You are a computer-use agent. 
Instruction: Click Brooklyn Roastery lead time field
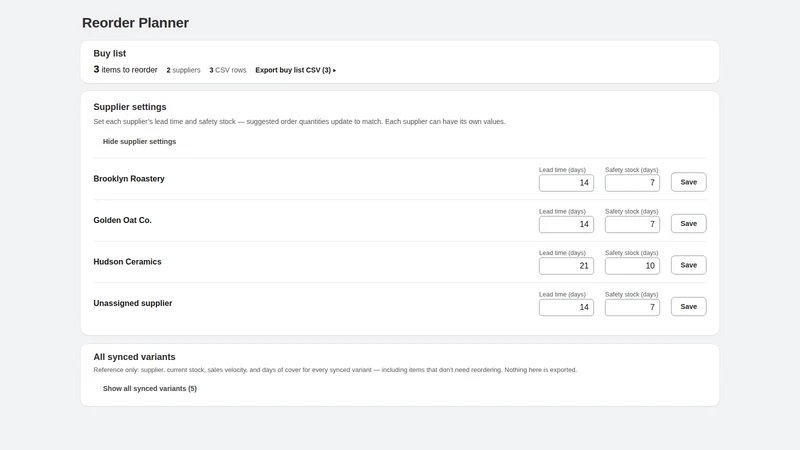(566, 183)
